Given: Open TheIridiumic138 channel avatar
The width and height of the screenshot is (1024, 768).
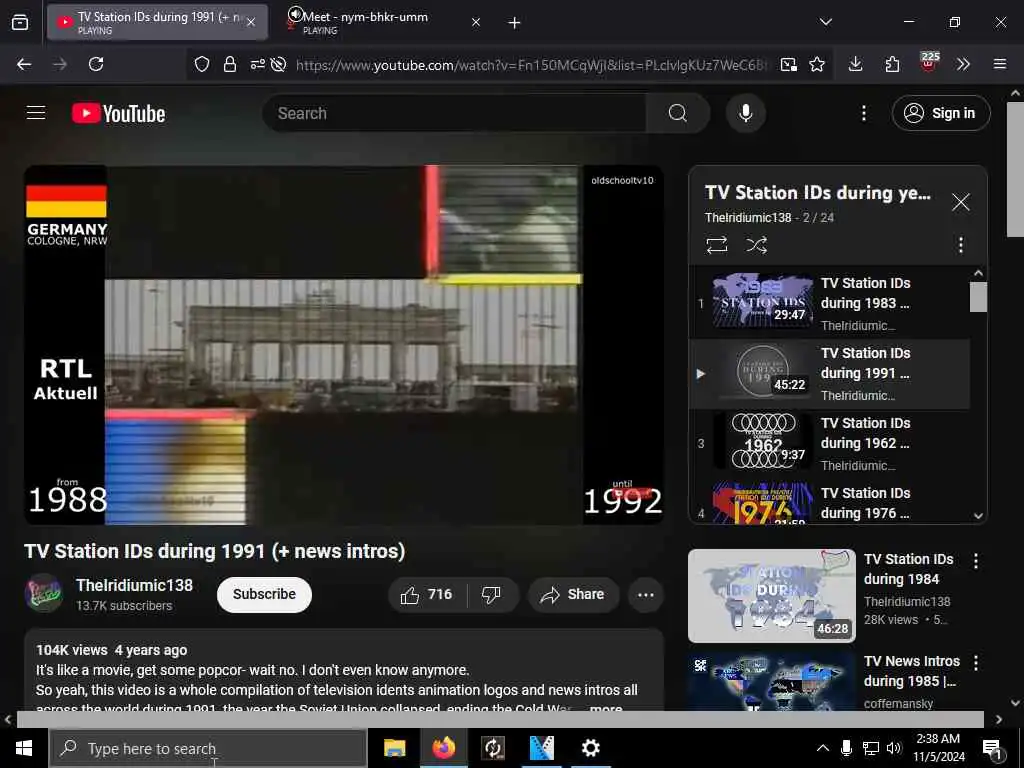Looking at the screenshot, I should tap(43, 593).
